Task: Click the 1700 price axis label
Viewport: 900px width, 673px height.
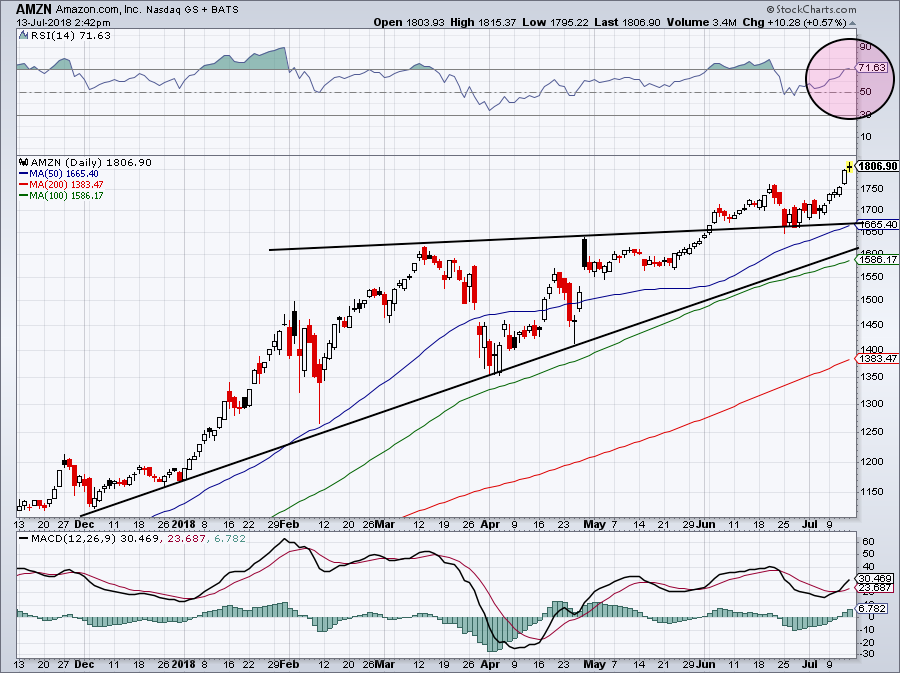Action: coord(871,211)
